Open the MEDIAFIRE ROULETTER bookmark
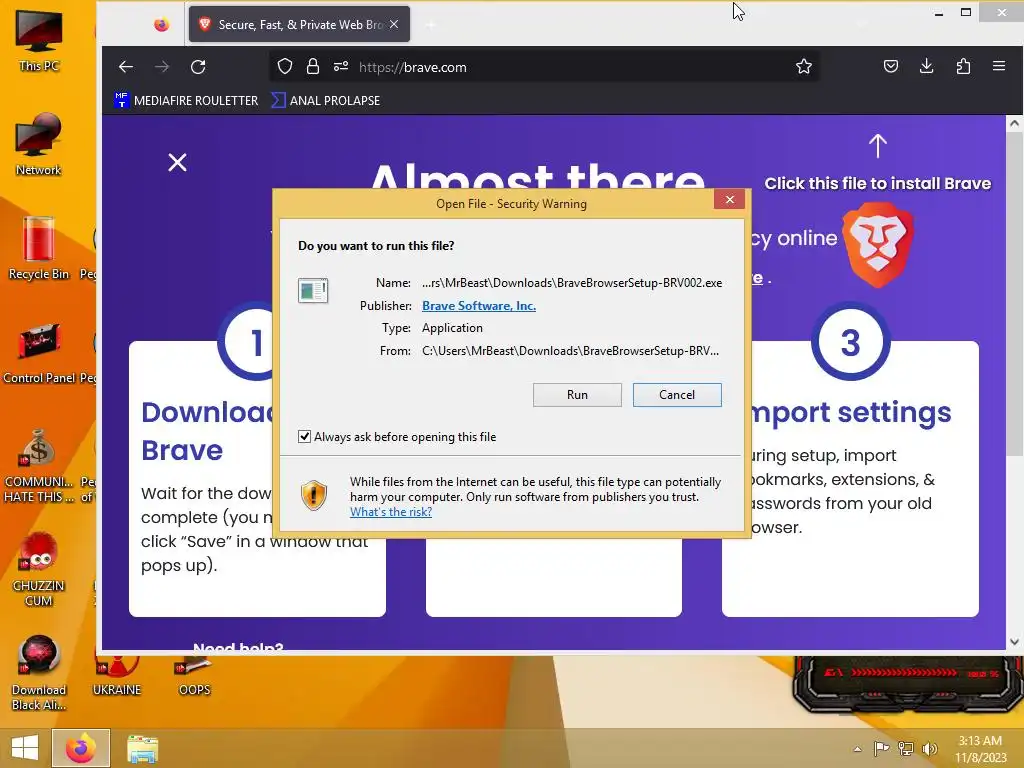Screen dimensions: 1024x768 tap(186, 101)
